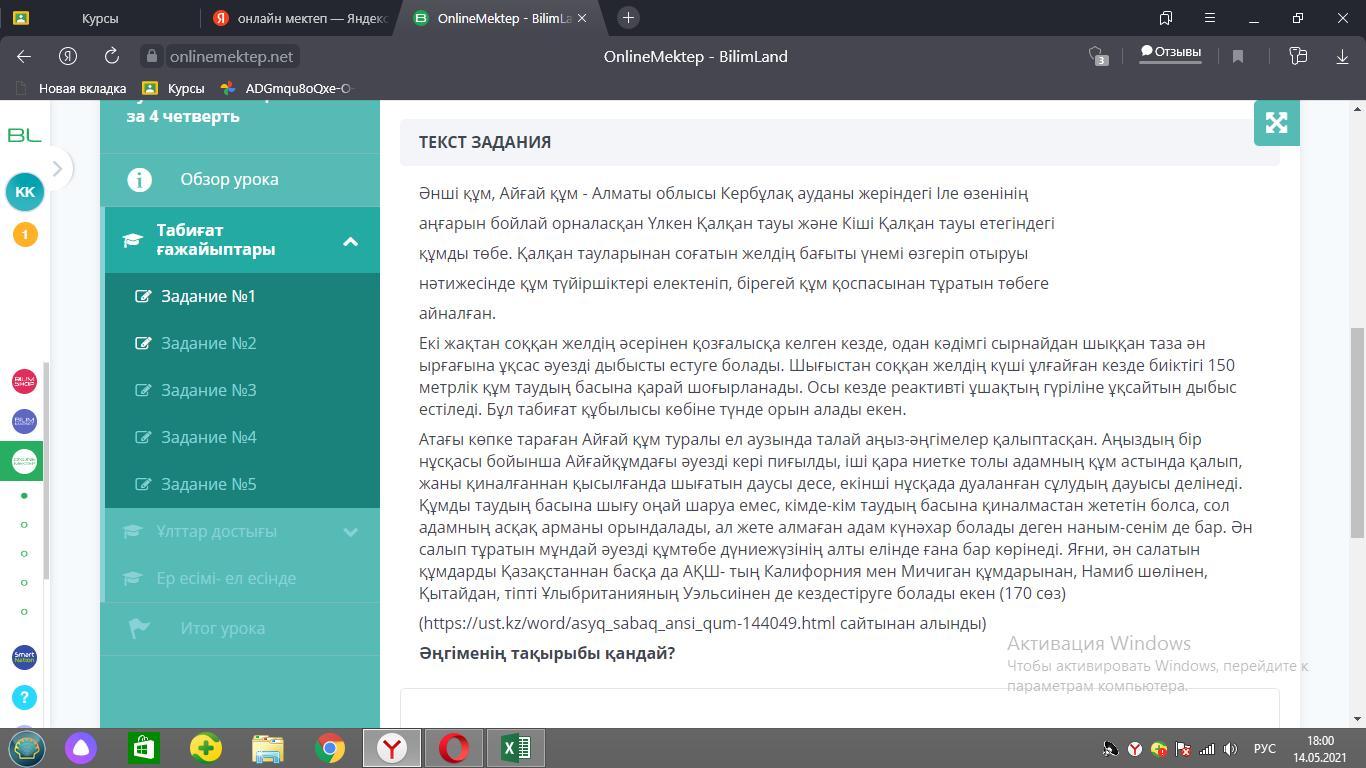Open the purple Bilim icon below Bilim Shop
1366x768 pixels.
click(x=24, y=421)
